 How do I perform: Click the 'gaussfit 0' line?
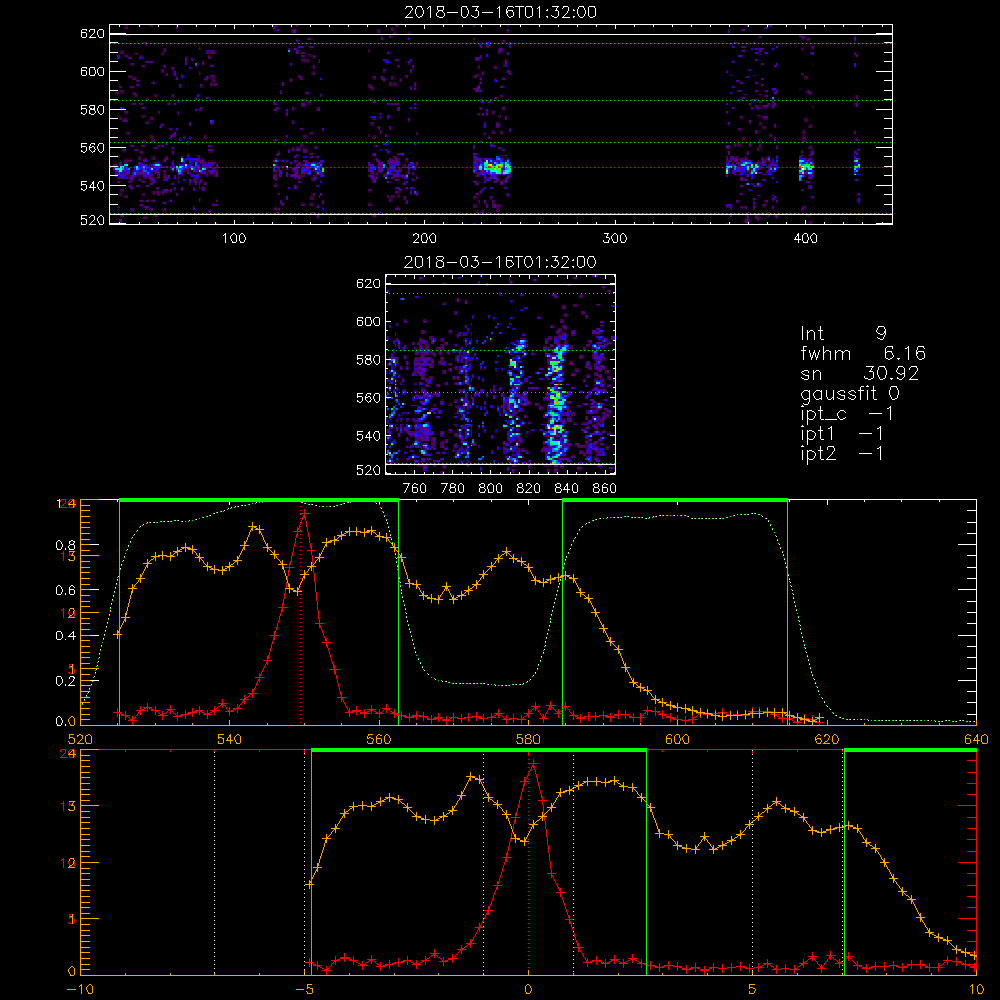click(x=849, y=393)
